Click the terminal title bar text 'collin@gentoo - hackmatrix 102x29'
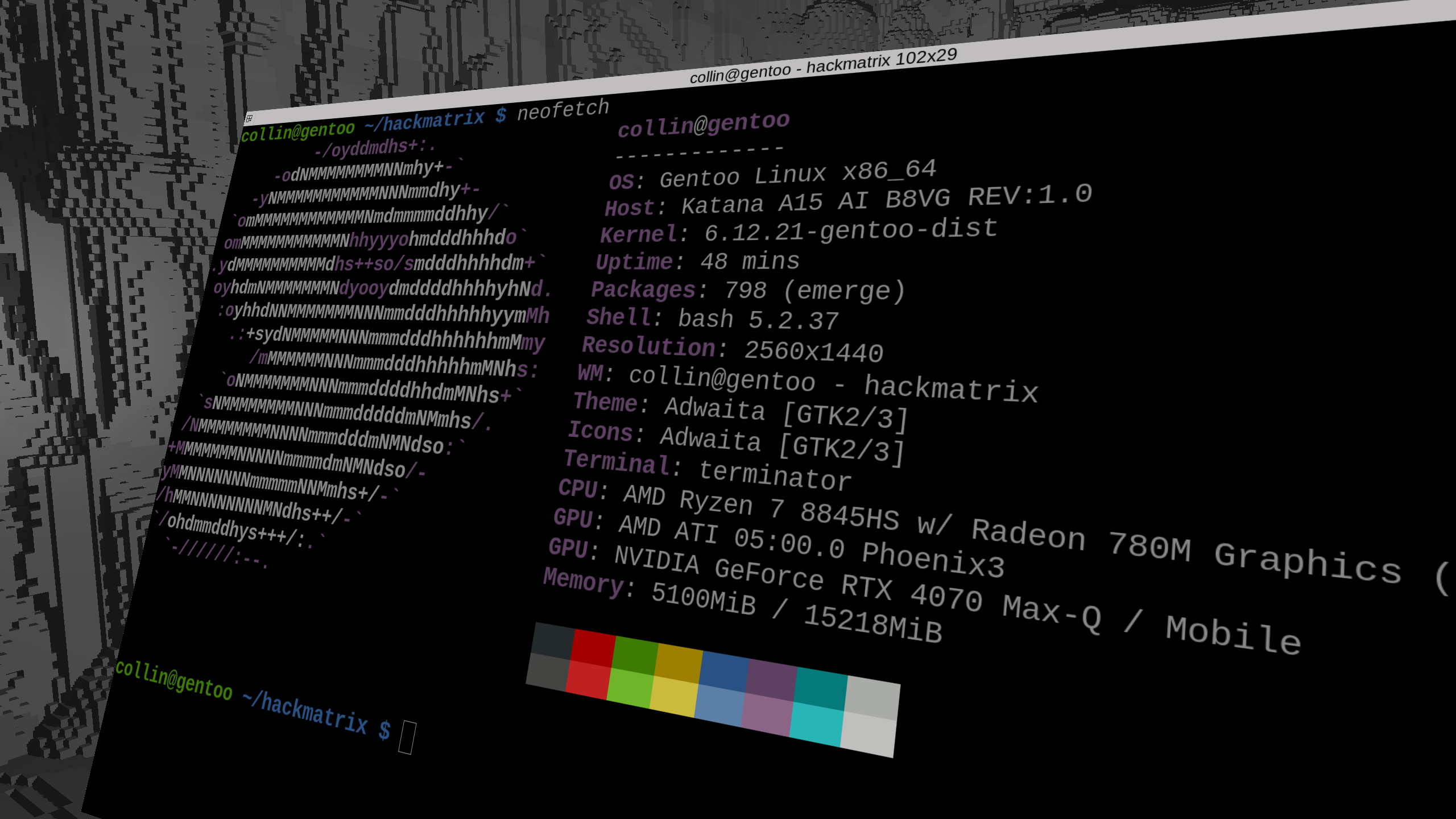This screenshot has height=819, width=1456. 823,65
